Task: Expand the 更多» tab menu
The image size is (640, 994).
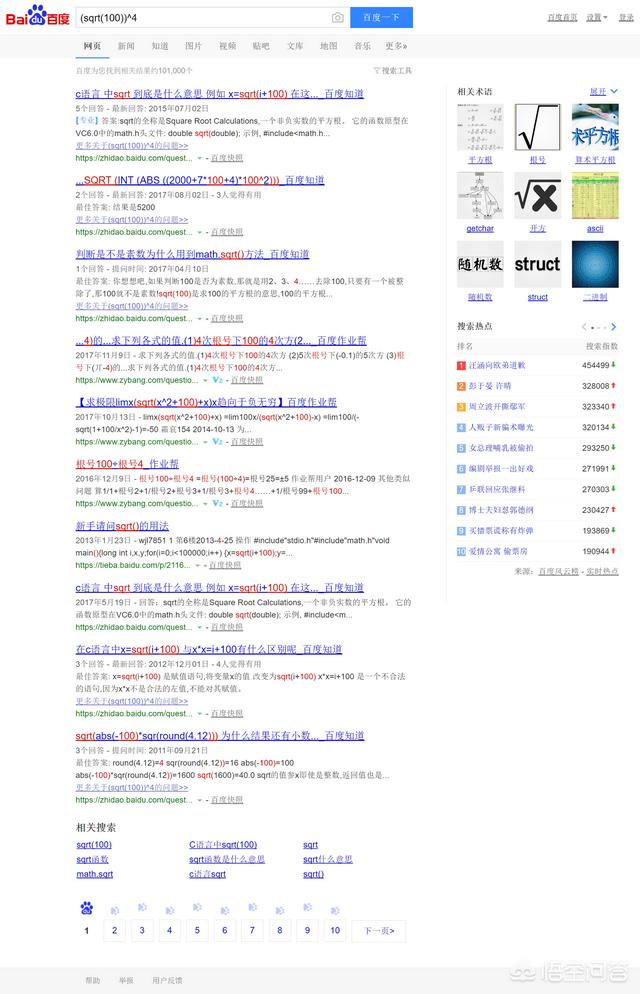Action: pos(396,46)
